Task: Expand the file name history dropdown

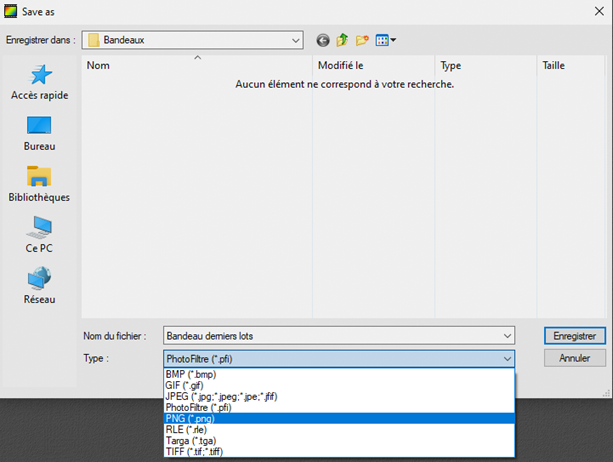Action: (x=508, y=336)
